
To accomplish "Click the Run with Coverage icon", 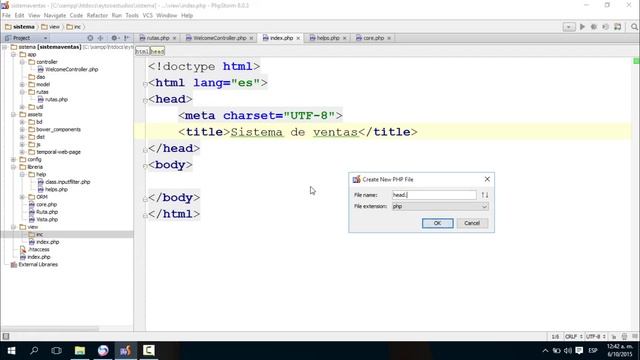I will click(606, 27).
